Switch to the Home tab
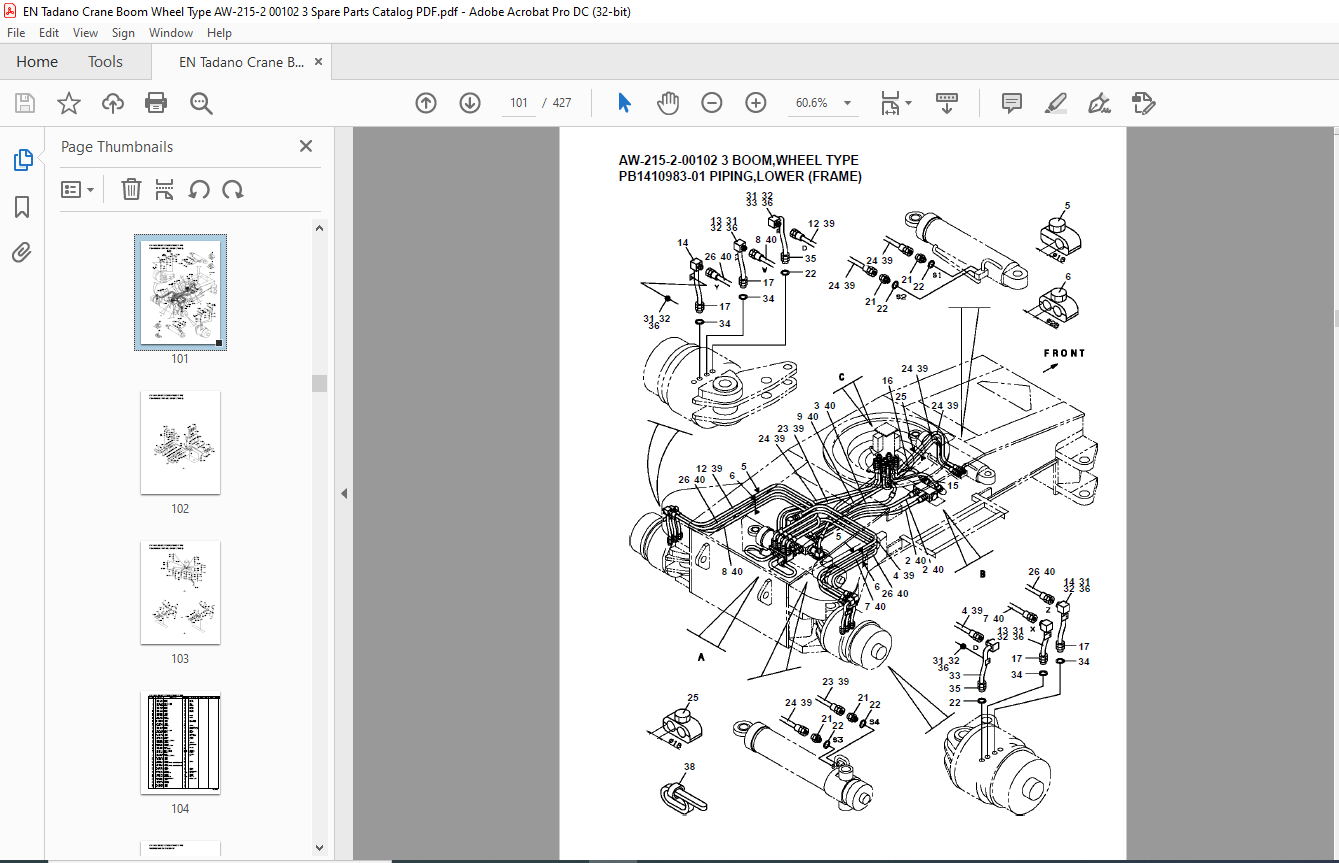 (37, 62)
